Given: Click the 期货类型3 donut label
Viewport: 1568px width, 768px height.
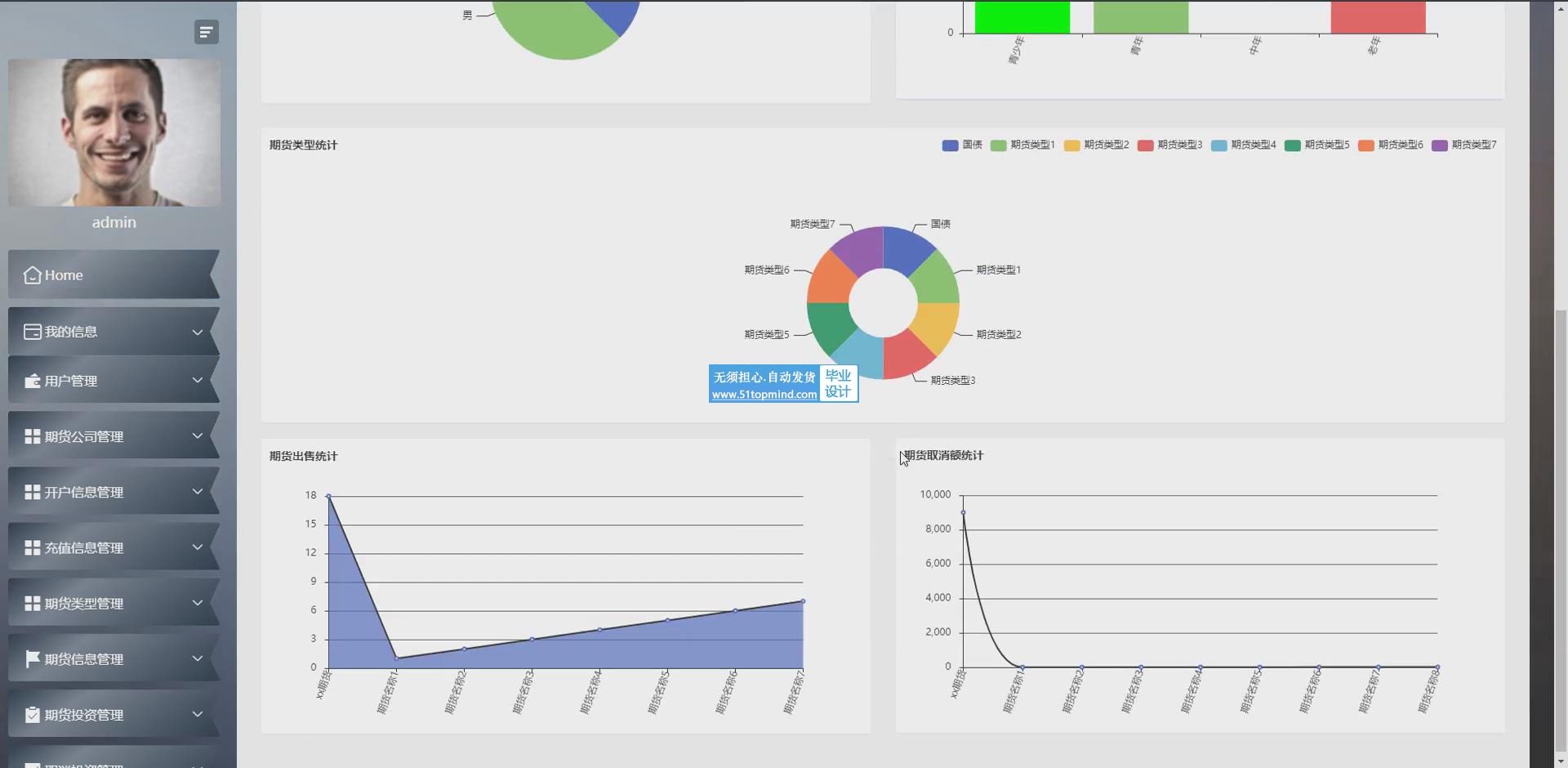Looking at the screenshot, I should coord(953,381).
